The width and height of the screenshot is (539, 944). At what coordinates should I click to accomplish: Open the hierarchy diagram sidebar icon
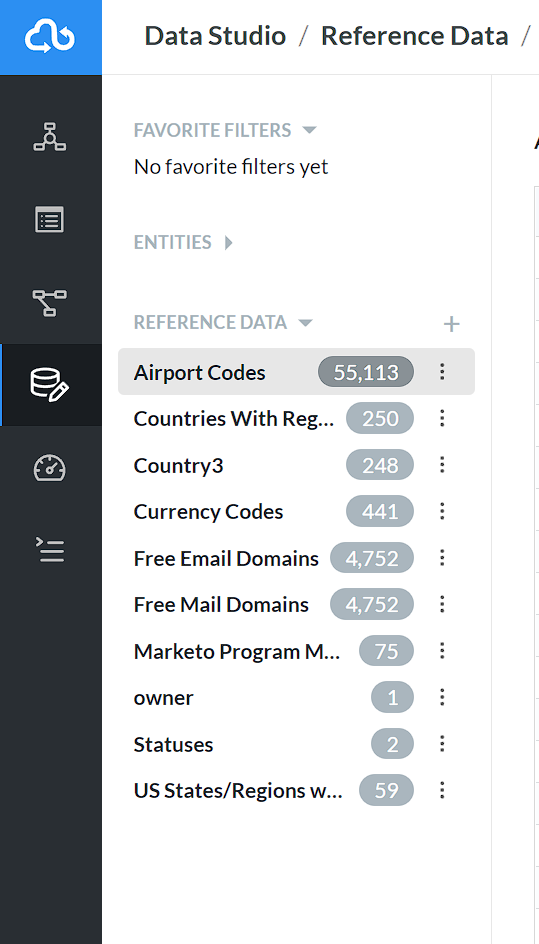(x=50, y=137)
